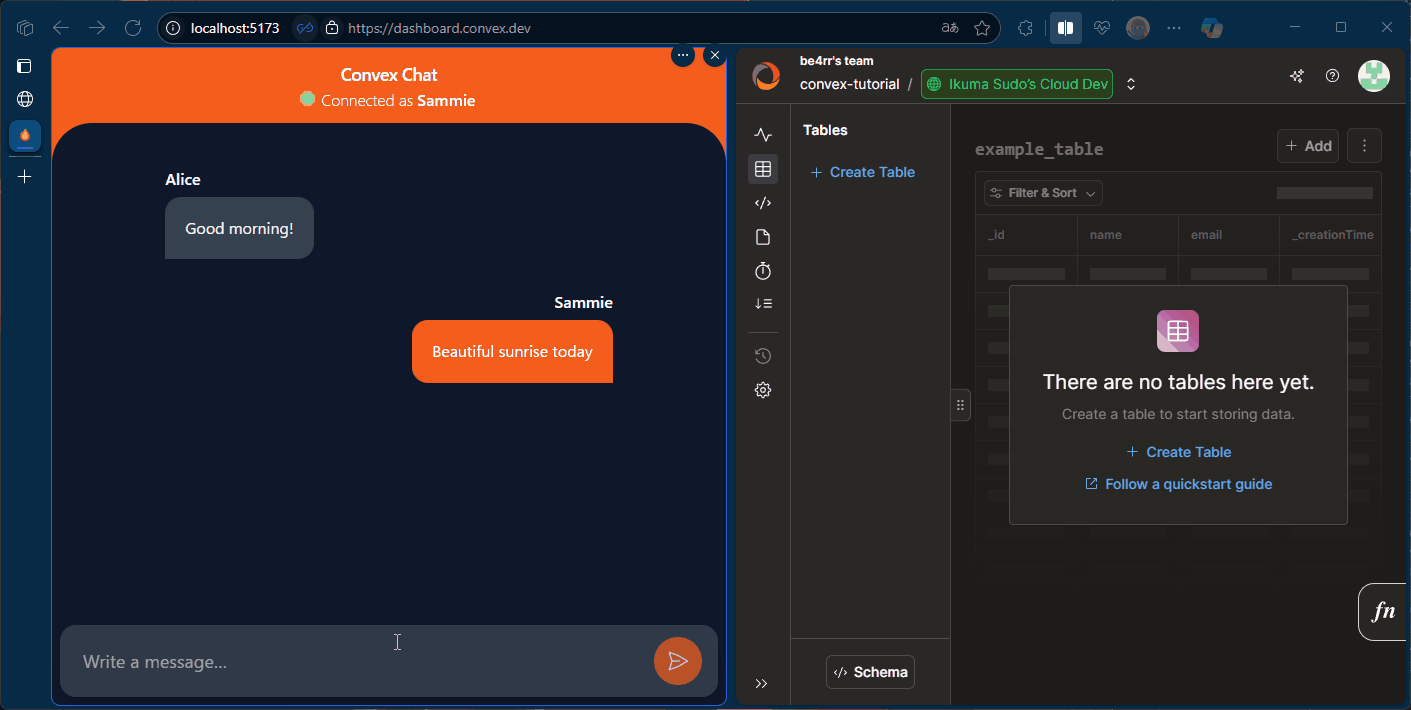Click the split pane resize handle
Screen dimensions: 1411x710
click(x=960, y=405)
